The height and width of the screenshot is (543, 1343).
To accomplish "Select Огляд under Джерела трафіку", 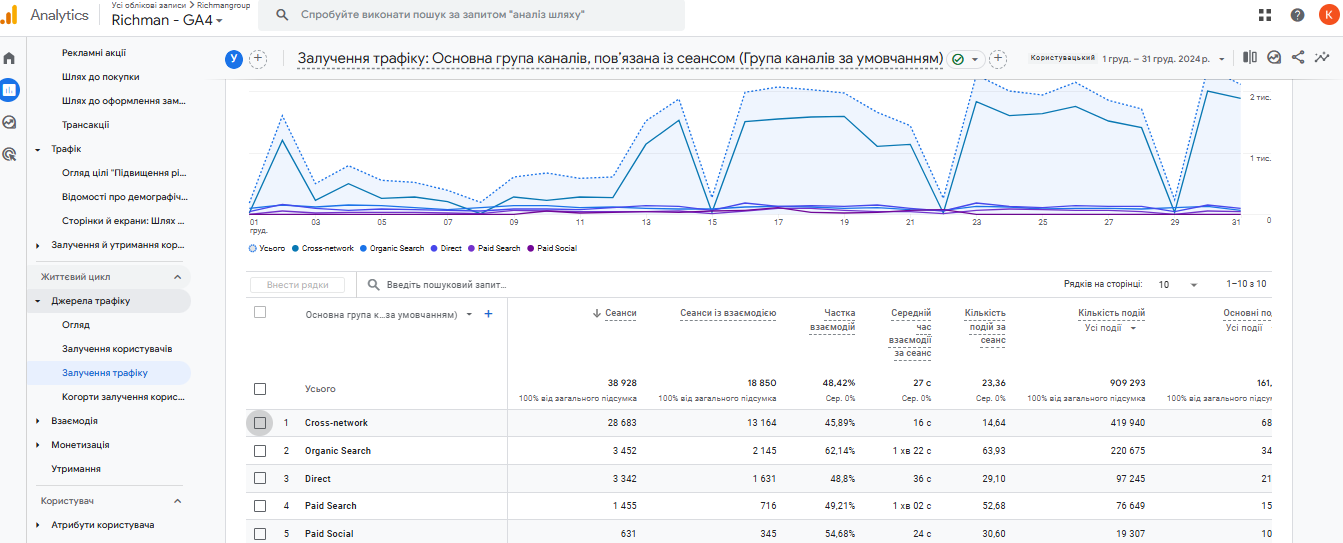I will tap(76, 325).
